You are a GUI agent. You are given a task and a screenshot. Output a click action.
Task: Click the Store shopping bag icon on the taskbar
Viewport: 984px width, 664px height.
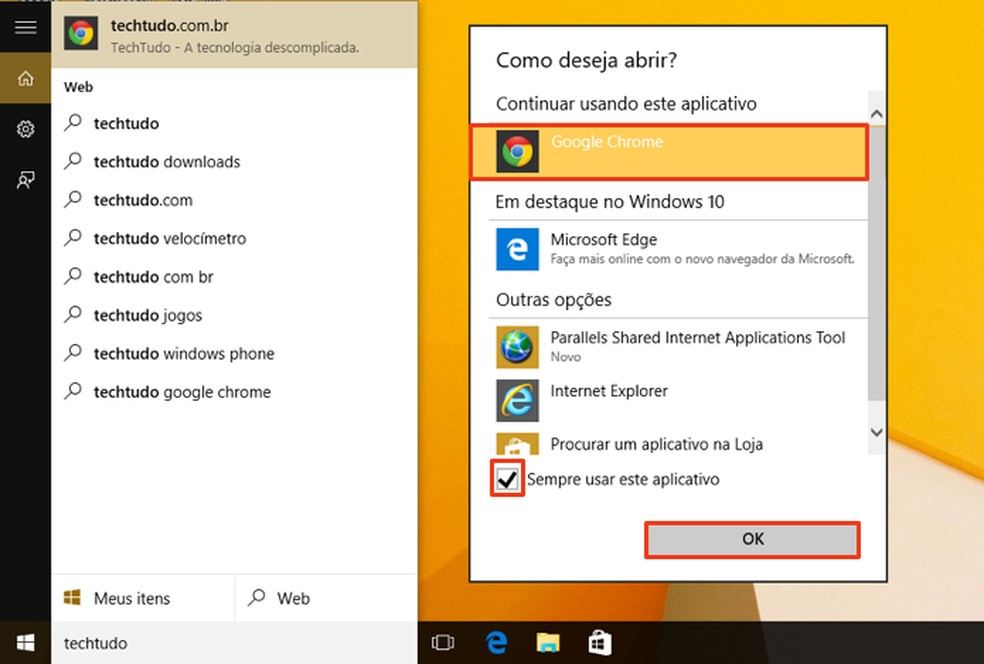(x=598, y=643)
